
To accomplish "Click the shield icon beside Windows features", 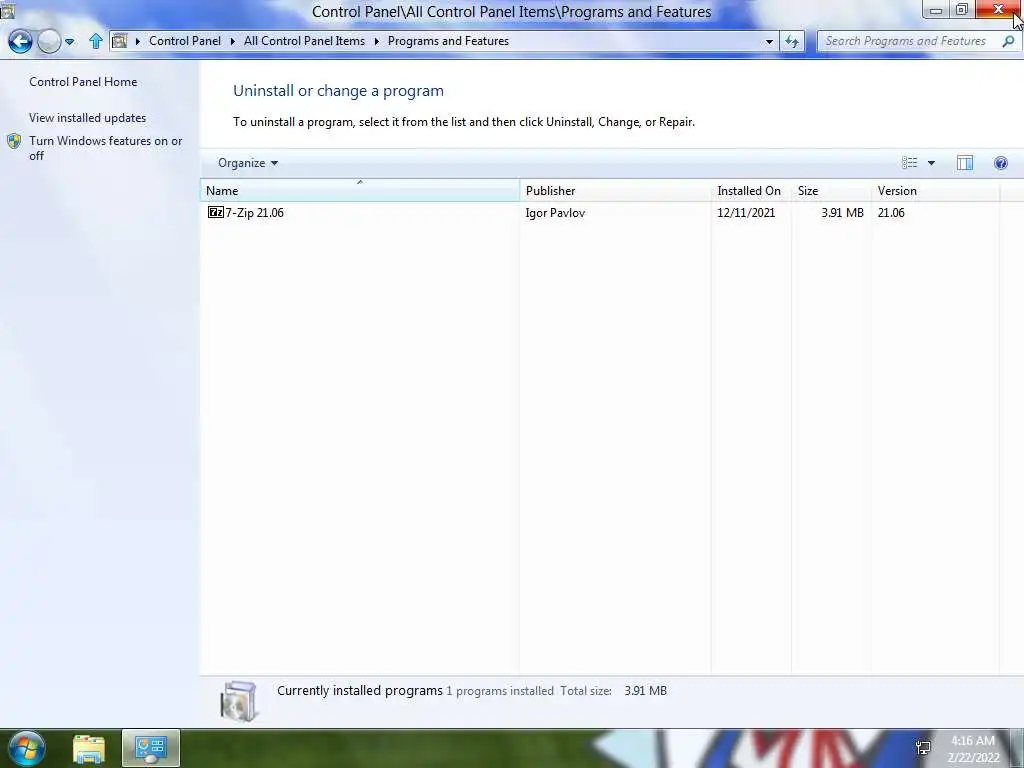I will click(x=14, y=141).
